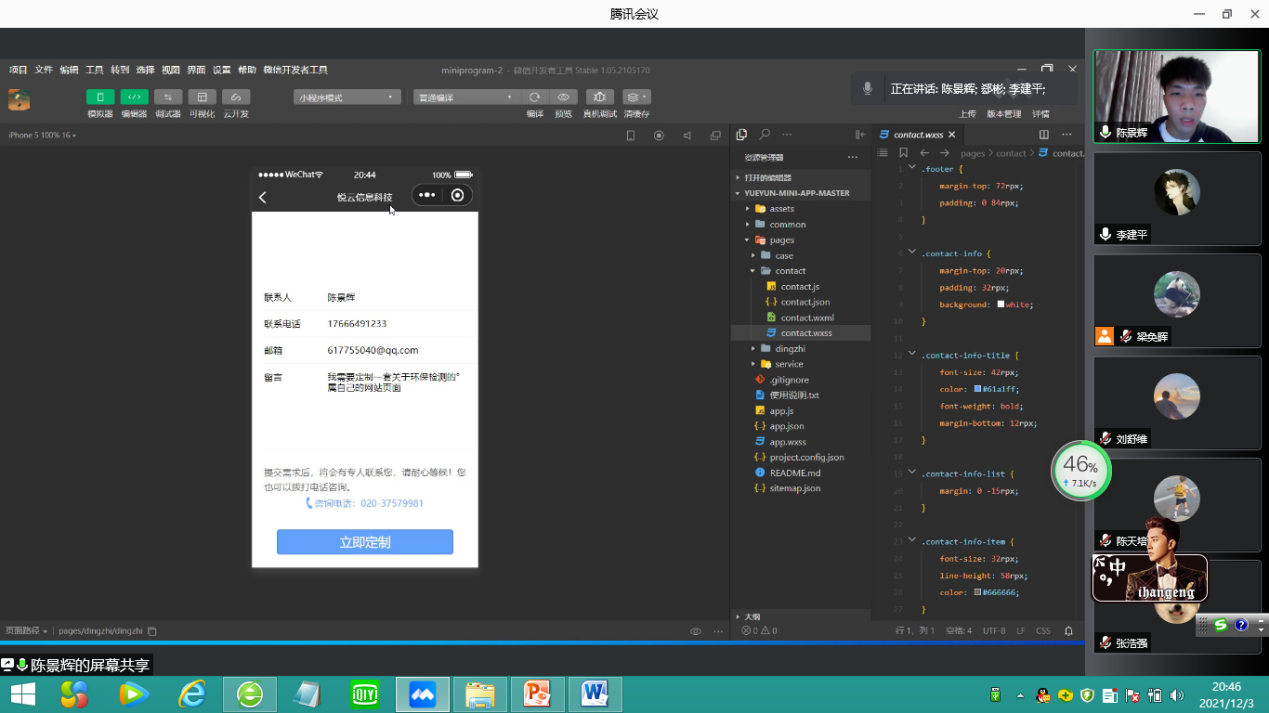This screenshot has width=1269, height=713.
Task: Open the 普通编译 compile mode dropdown
Action: click(465, 97)
